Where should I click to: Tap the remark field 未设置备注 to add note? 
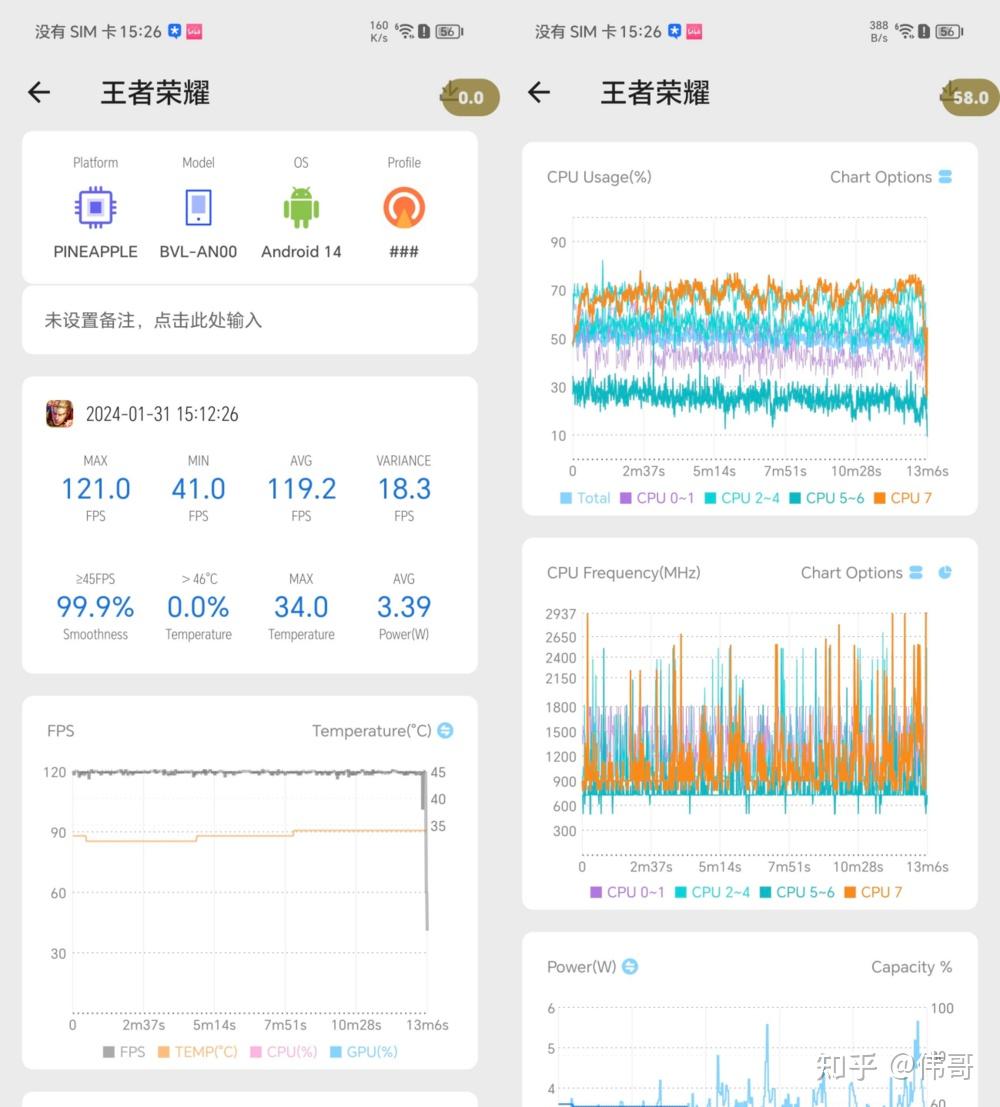pyautogui.click(x=250, y=319)
